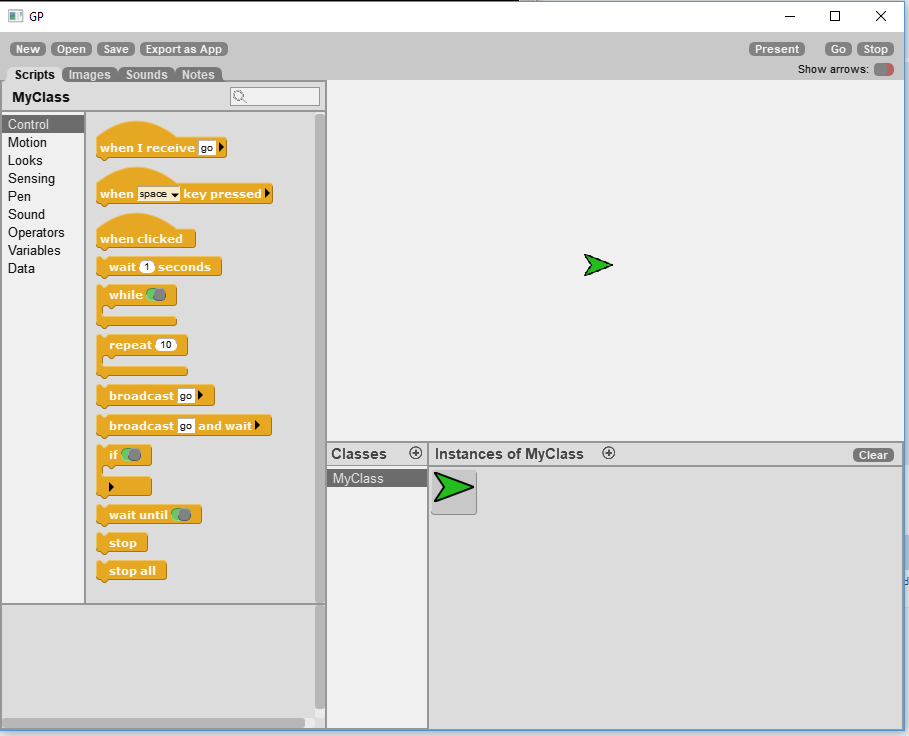This screenshot has height=736, width=909.
Task: Click the go field in when I receive block
Action: pyautogui.click(x=207, y=148)
